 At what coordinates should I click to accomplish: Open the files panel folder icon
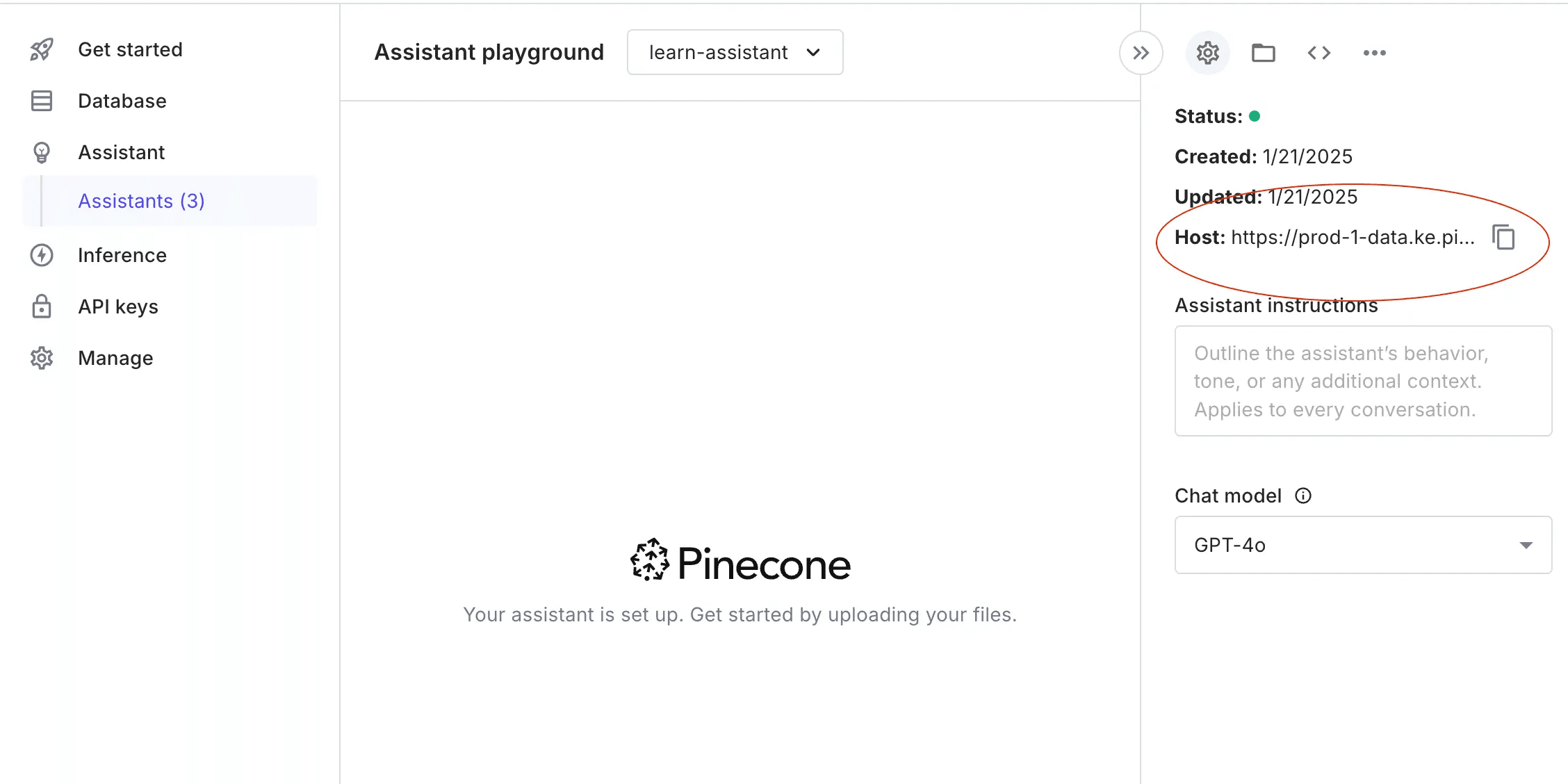pos(1263,52)
